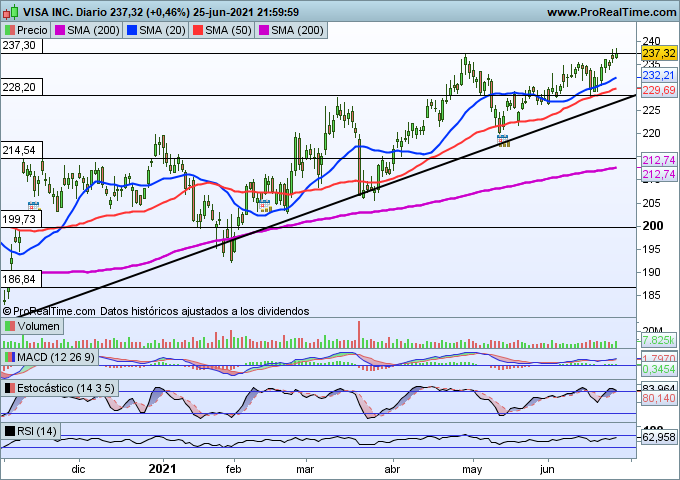This screenshot has height=480, width=680.
Task: Click the bold 200 price axis value
Action: 653,226
